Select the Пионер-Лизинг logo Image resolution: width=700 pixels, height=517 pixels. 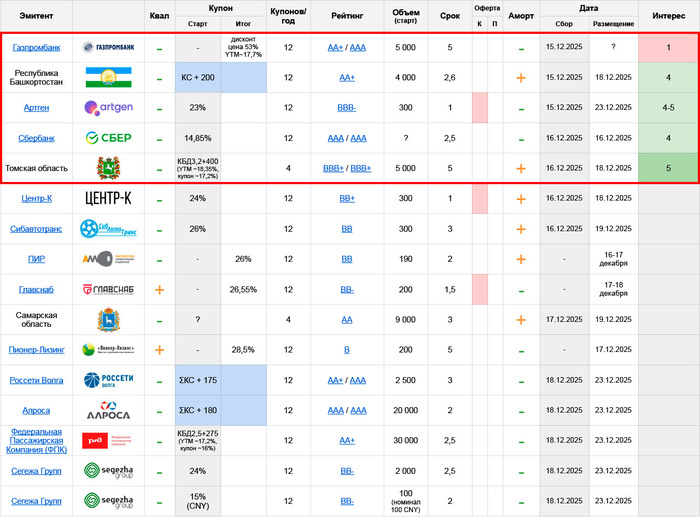[x=108, y=350]
